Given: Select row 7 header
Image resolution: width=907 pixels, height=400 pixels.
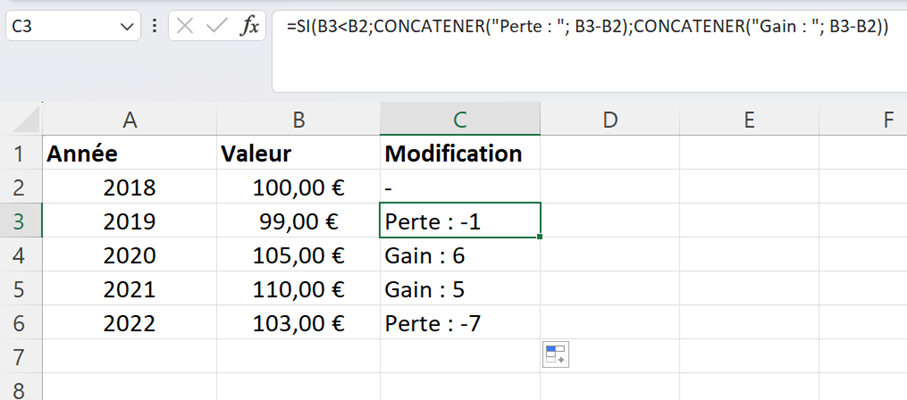Looking at the screenshot, I should coord(21,357).
